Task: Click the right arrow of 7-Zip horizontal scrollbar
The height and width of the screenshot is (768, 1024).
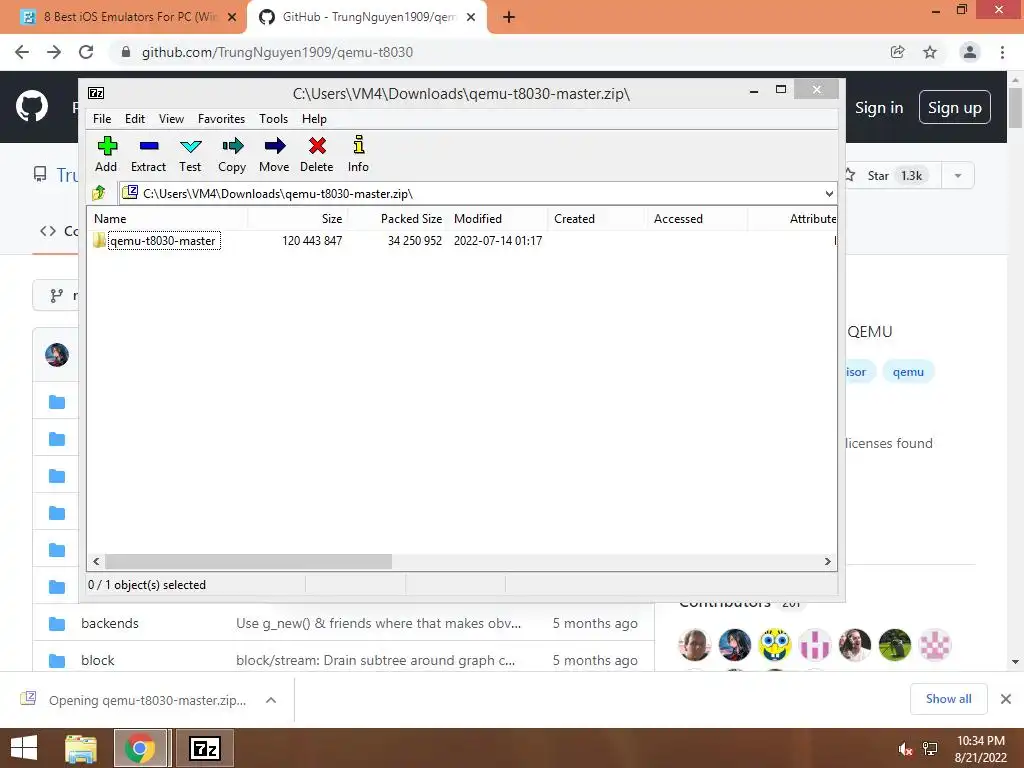Action: coord(827,562)
